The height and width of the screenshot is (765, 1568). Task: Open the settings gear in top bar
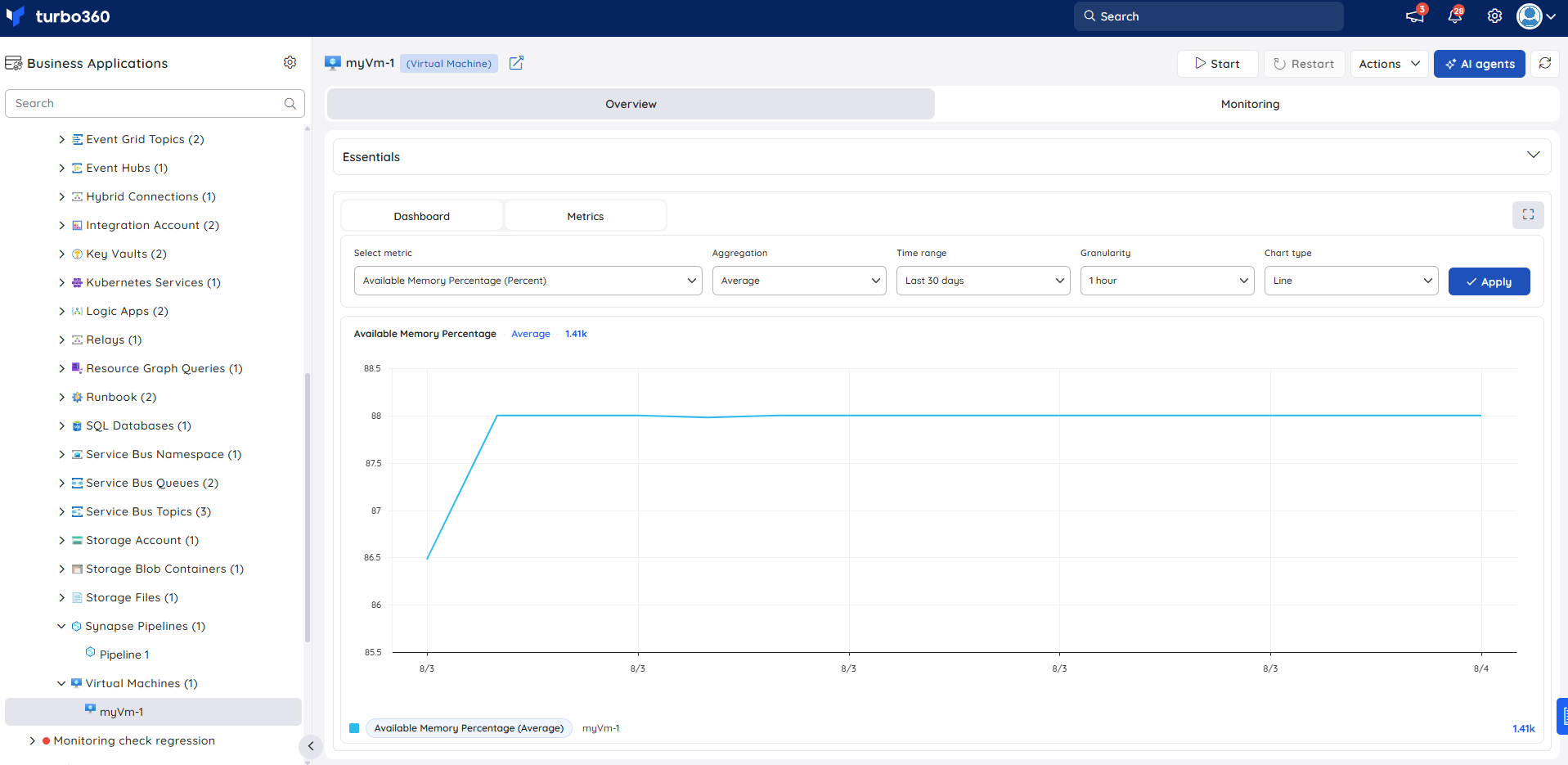pyautogui.click(x=1494, y=16)
